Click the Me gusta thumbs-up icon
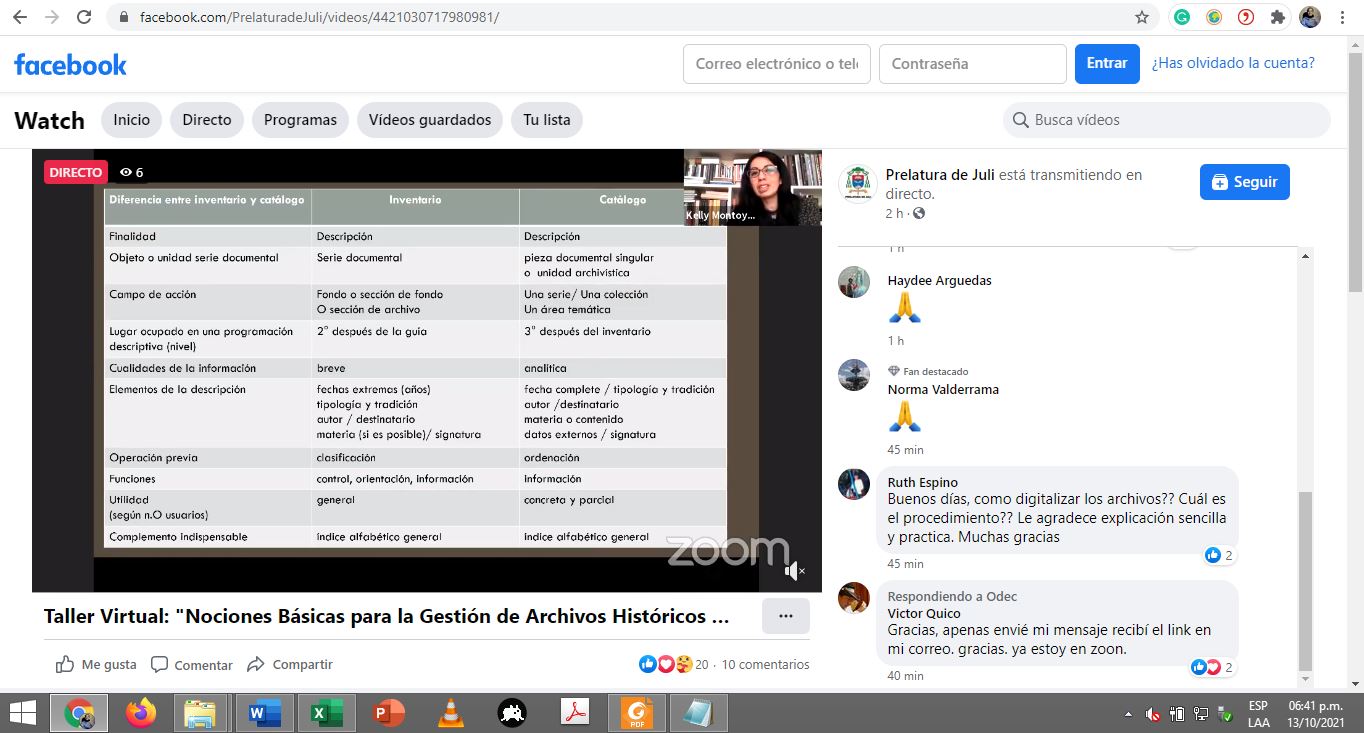The image size is (1364, 733). pyautogui.click(x=66, y=665)
